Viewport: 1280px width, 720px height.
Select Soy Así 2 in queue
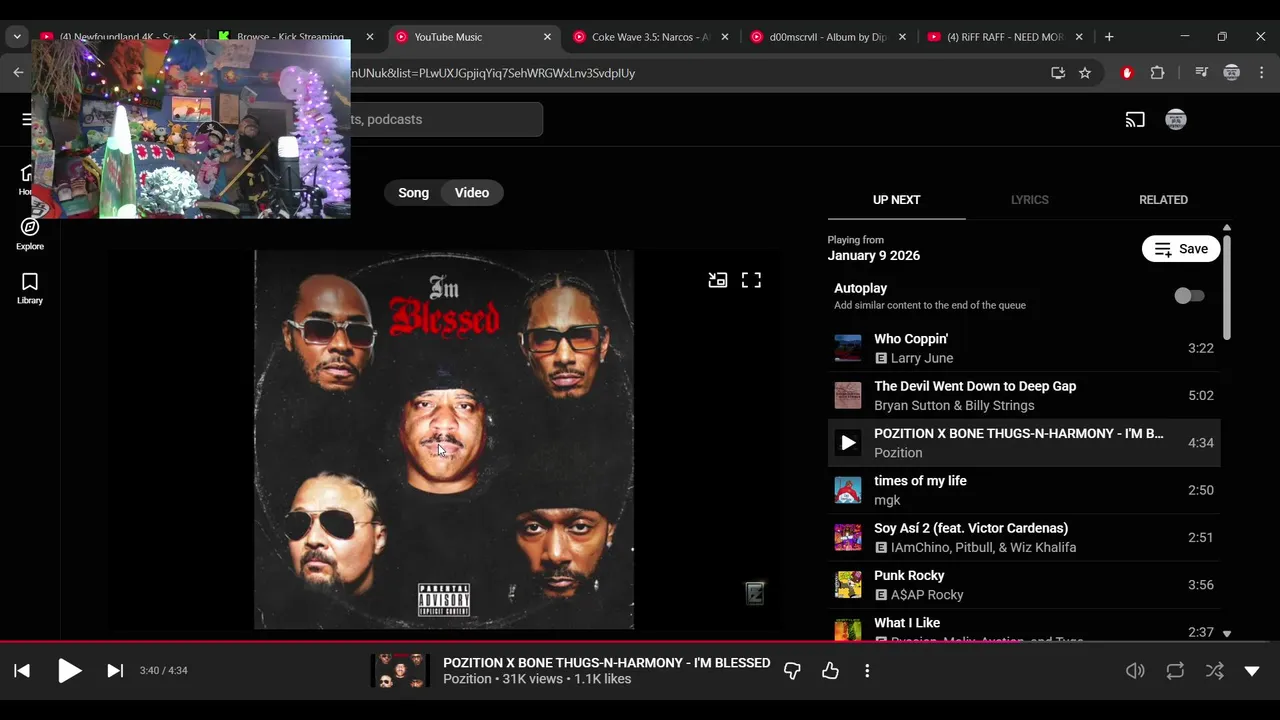[1024, 537]
